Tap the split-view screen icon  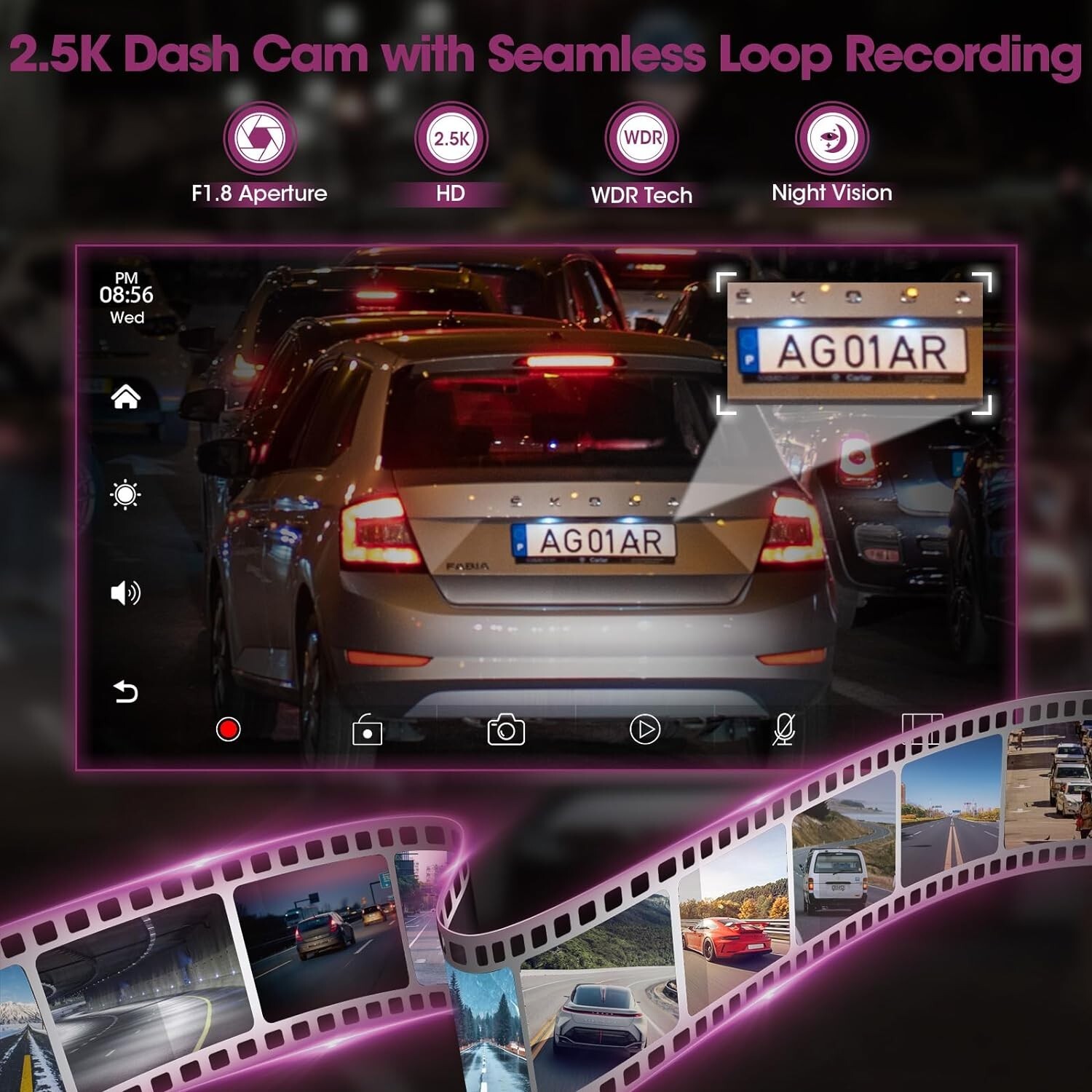point(922,729)
